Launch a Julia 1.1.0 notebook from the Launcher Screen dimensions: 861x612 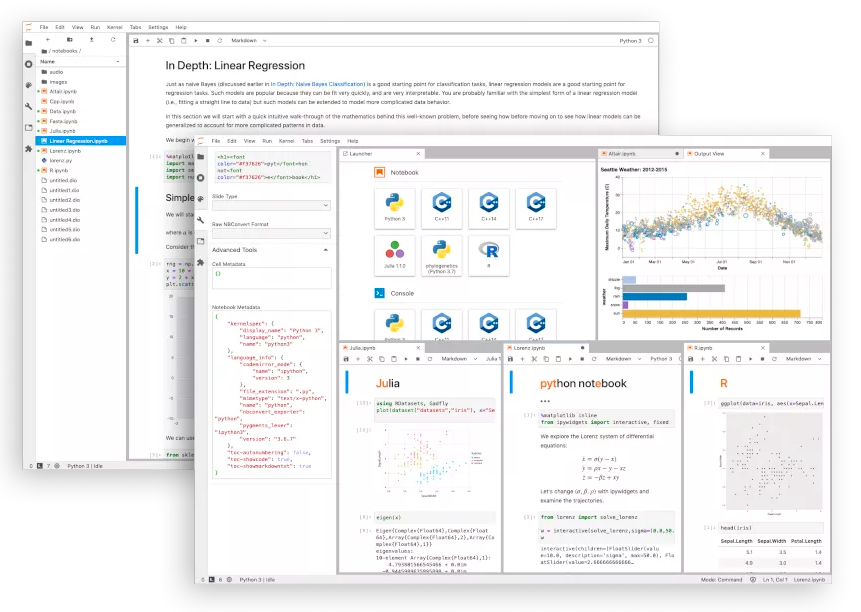(x=395, y=255)
